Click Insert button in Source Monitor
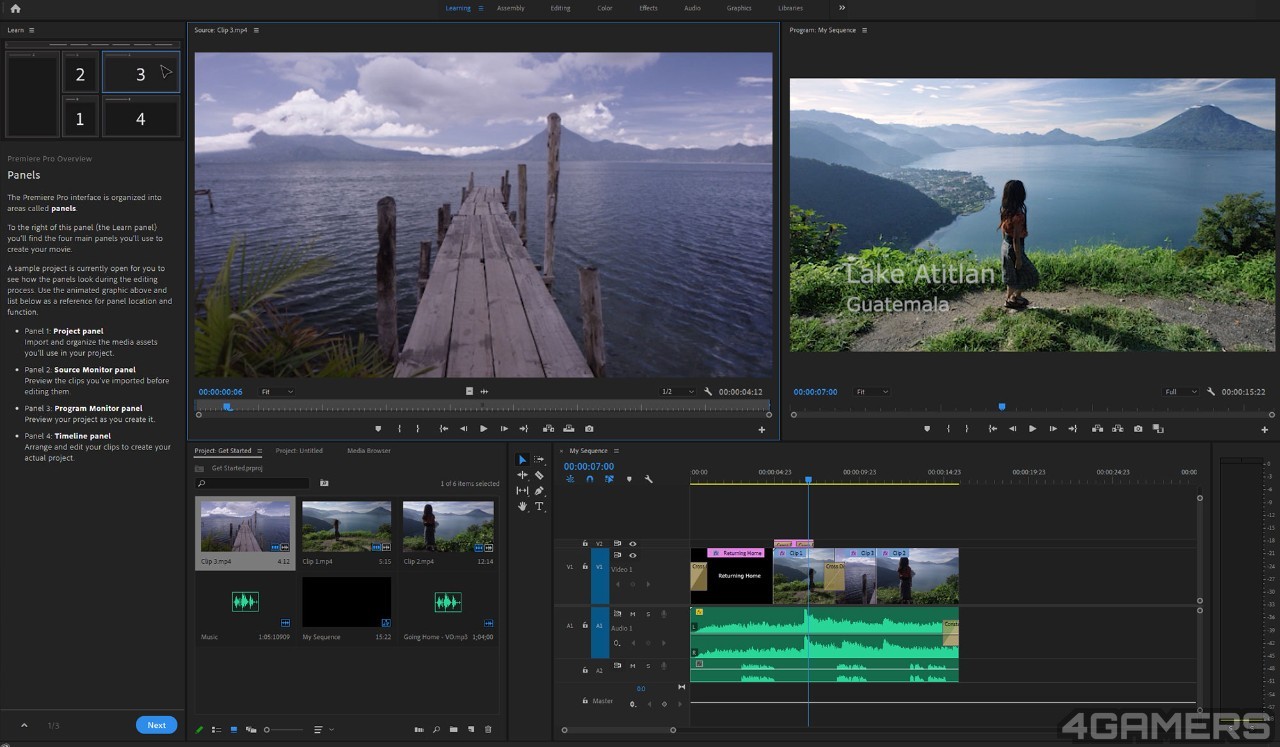Screen dimensions: 1280x747 [549, 429]
